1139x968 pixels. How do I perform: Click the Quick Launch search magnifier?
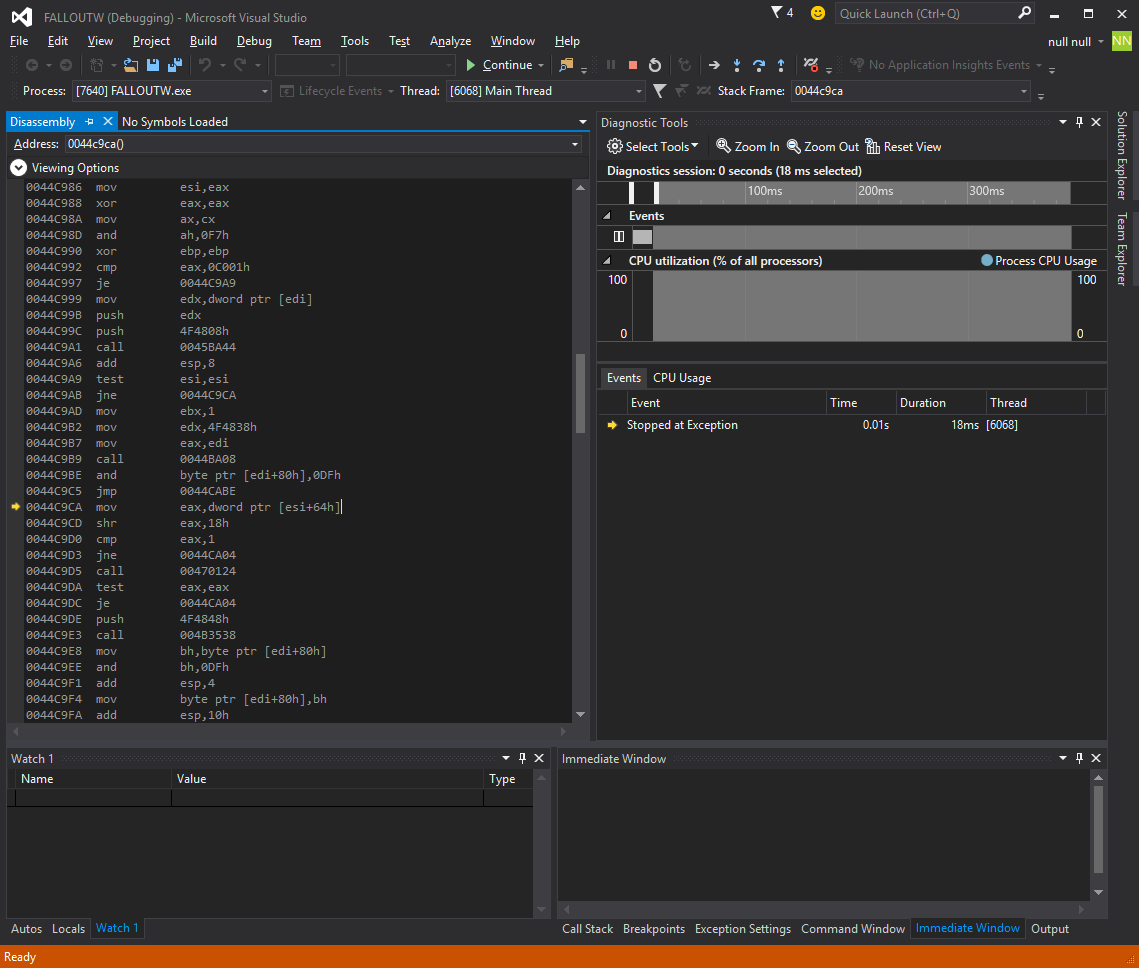click(1024, 13)
